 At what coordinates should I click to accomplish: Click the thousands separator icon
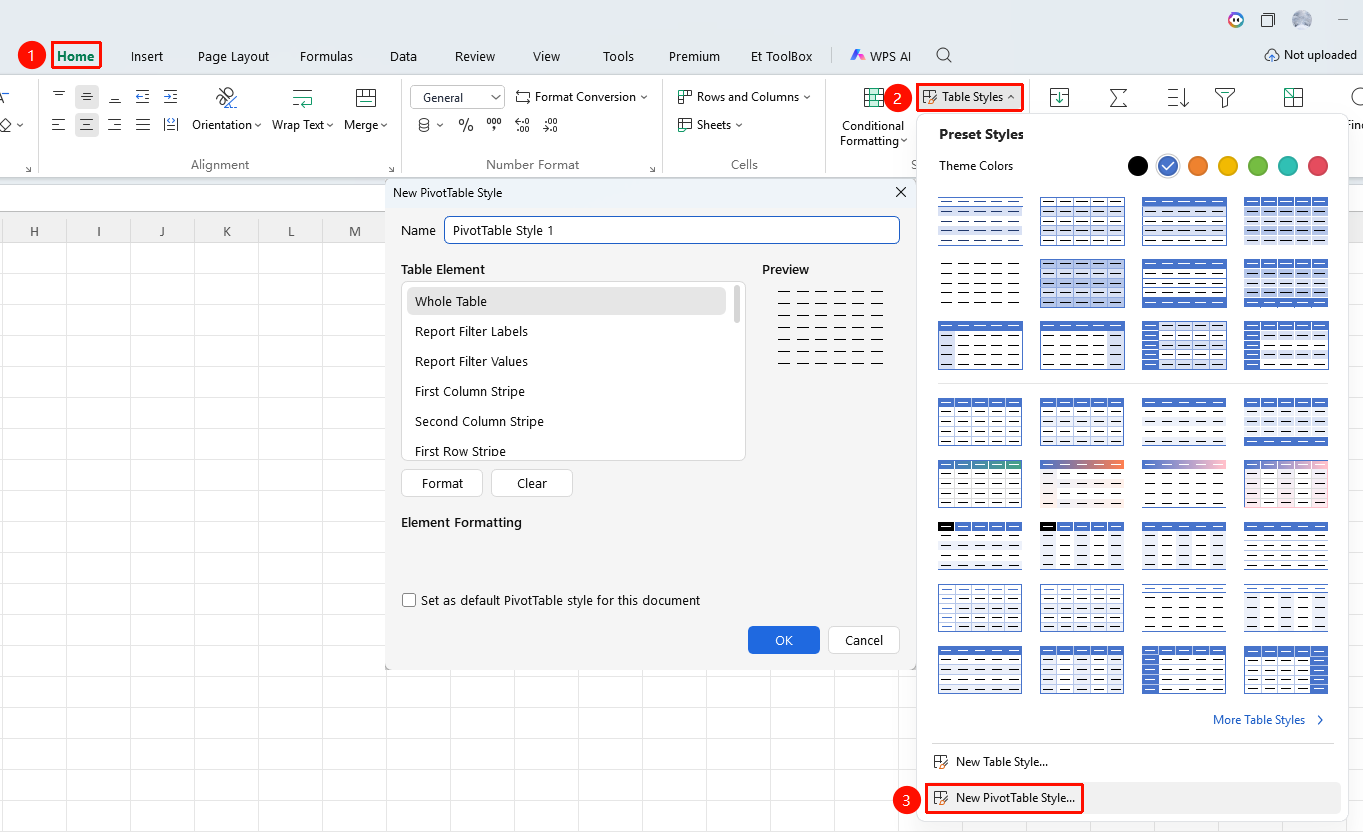coord(494,125)
